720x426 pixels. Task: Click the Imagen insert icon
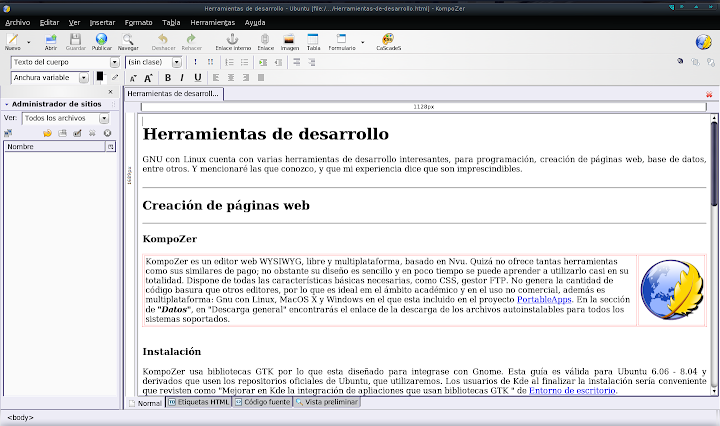289,39
